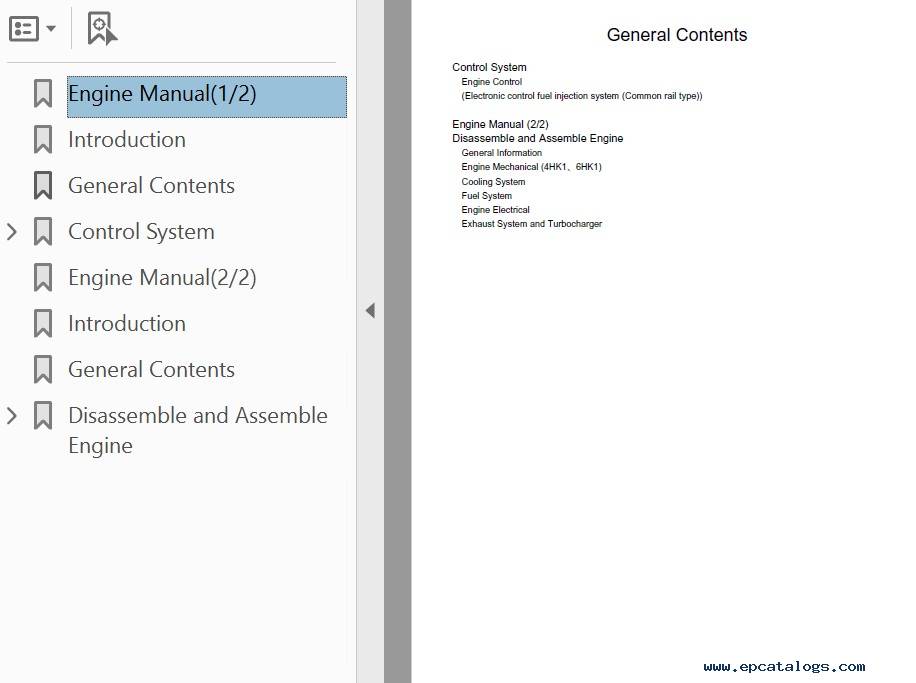Open the bookmark options menu icon
Viewport: 916px width, 683px height.
click(24, 29)
